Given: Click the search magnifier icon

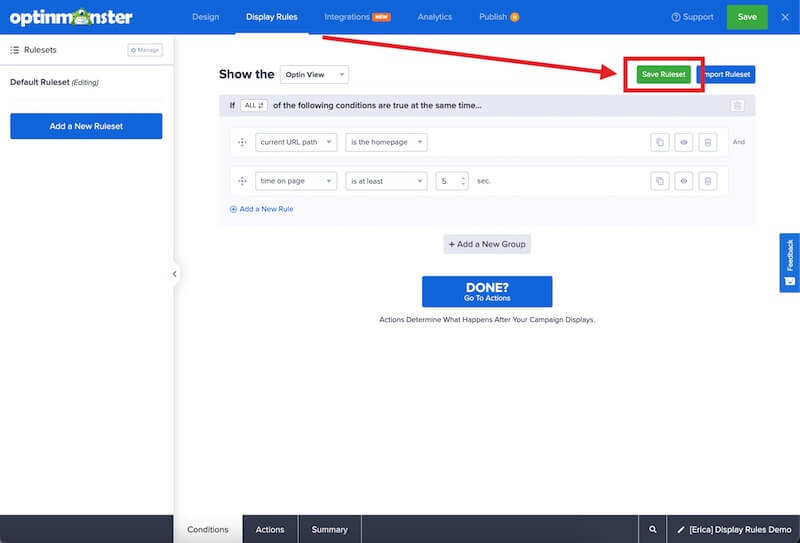Looking at the screenshot, I should coord(653,530).
